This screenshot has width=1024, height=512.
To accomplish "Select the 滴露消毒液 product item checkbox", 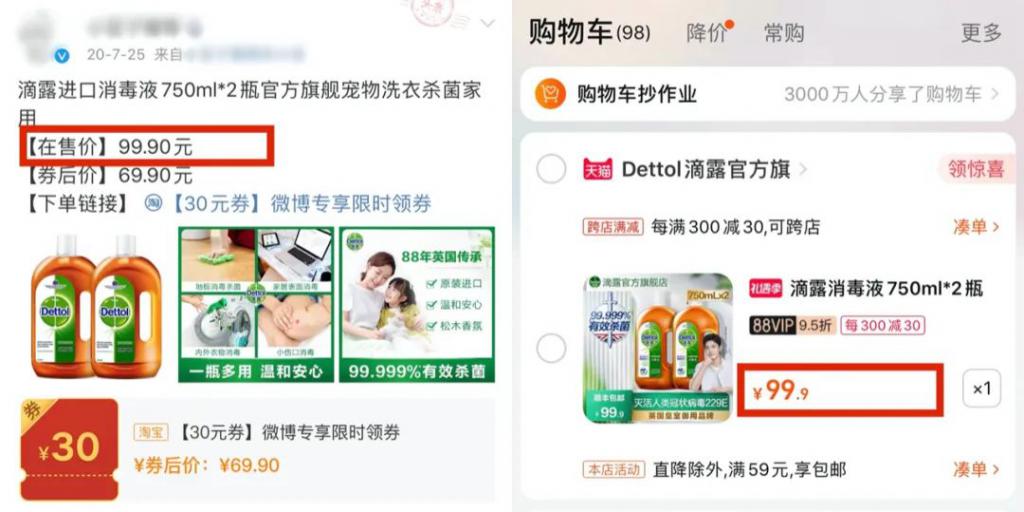I will click(x=551, y=348).
